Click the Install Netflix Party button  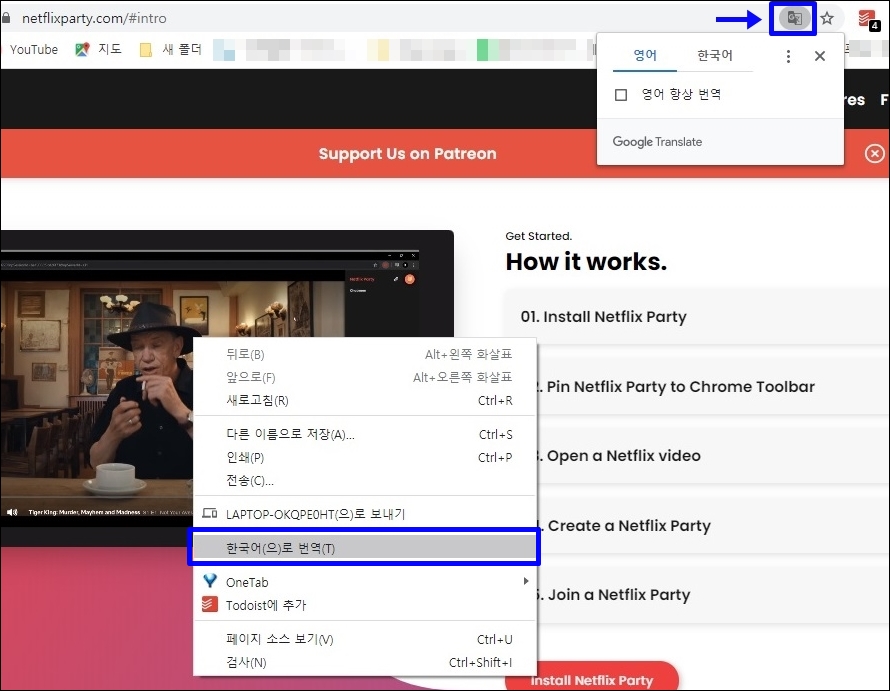click(591, 678)
